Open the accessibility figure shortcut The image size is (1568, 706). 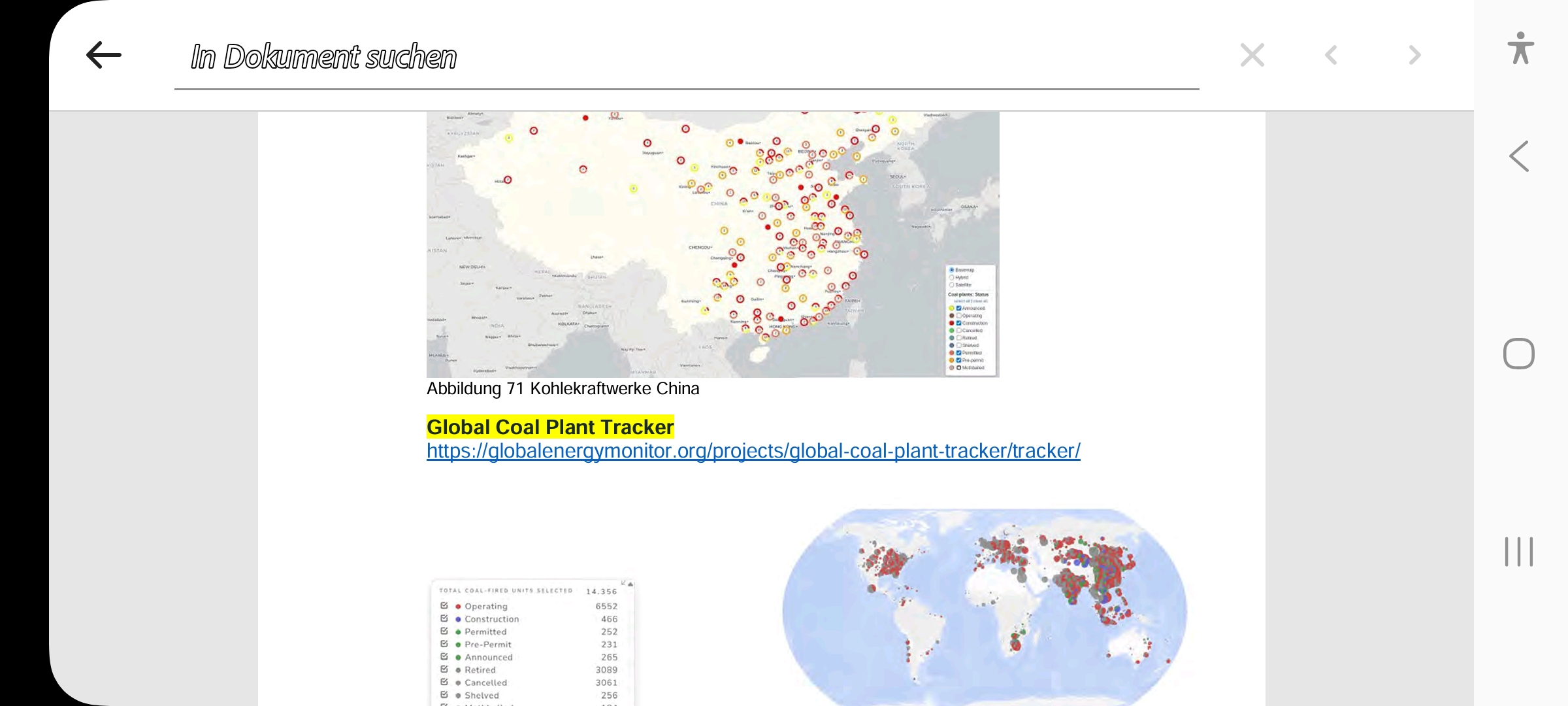coord(1520,48)
